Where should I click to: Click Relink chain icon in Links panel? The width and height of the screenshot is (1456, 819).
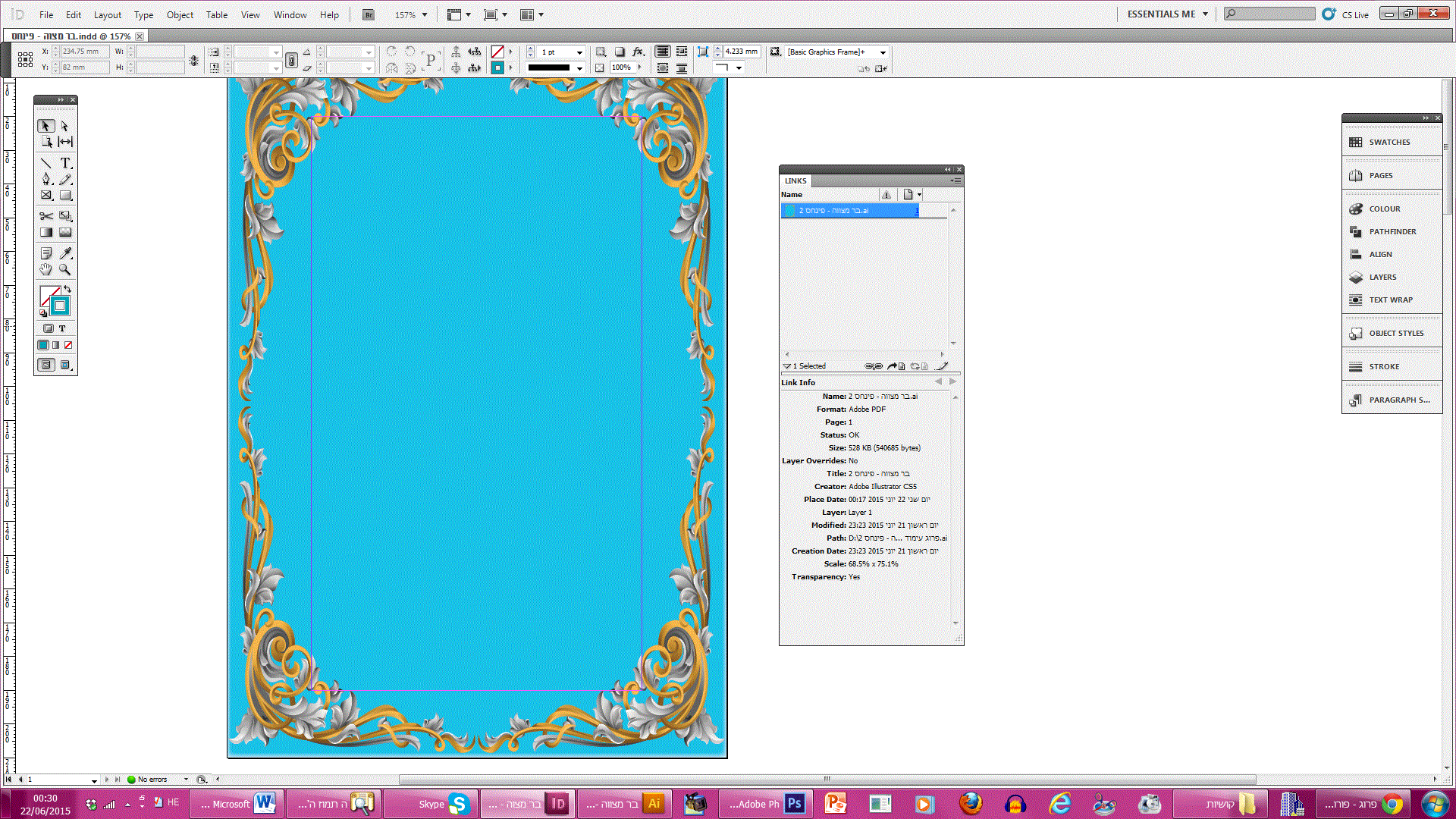[873, 366]
